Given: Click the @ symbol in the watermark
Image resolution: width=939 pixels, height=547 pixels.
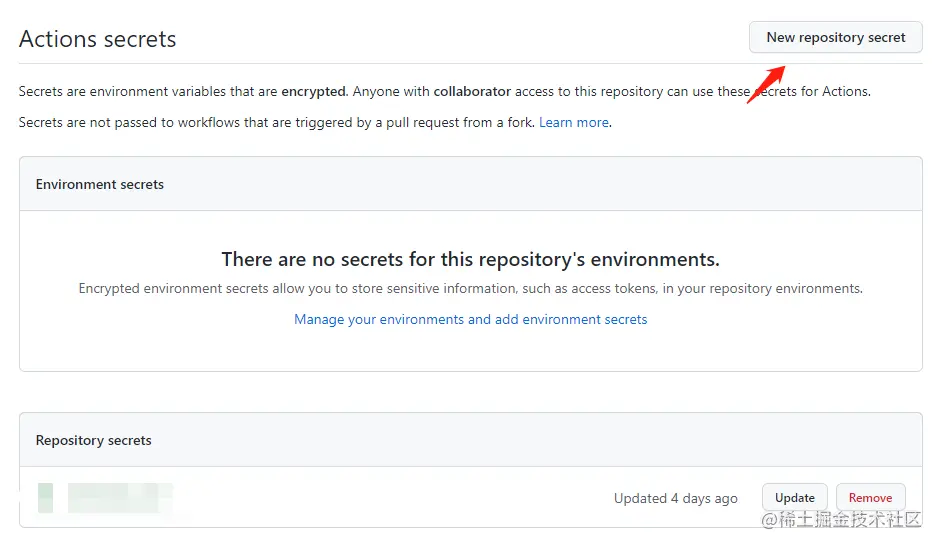Looking at the screenshot, I should (x=769, y=521).
